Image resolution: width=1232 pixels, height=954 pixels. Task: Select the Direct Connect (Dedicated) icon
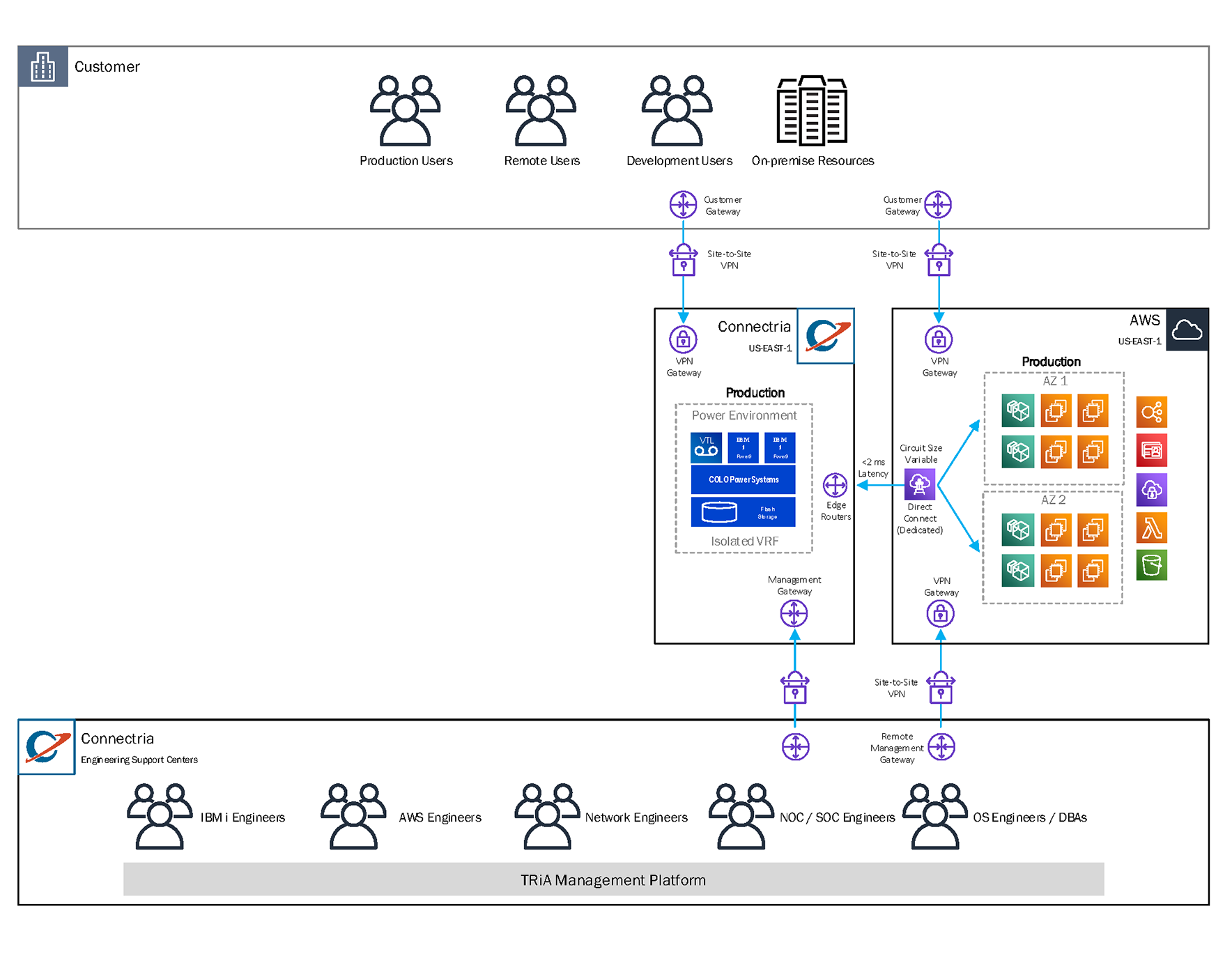920,484
